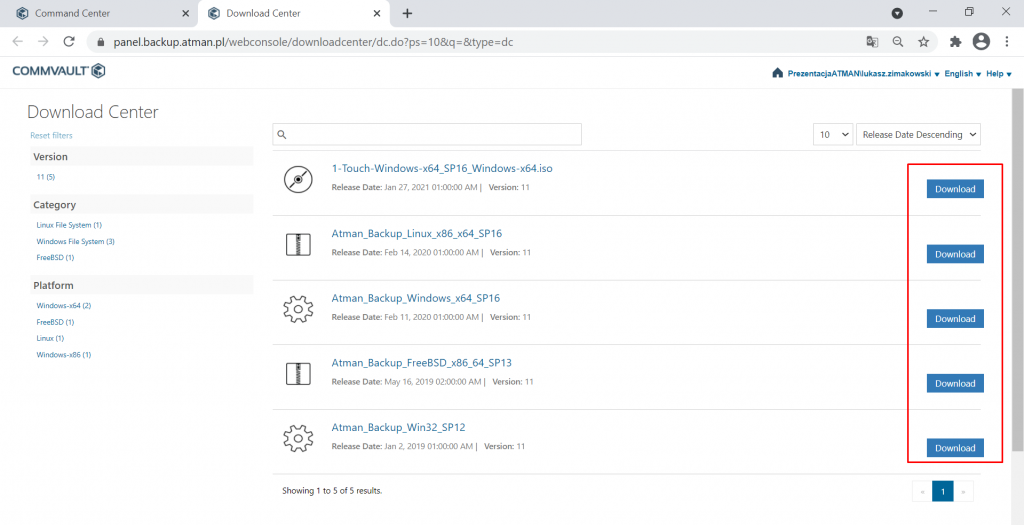The image size is (1024, 525).
Task: Open the results-per-page dropdown showing 10
Action: click(x=833, y=135)
